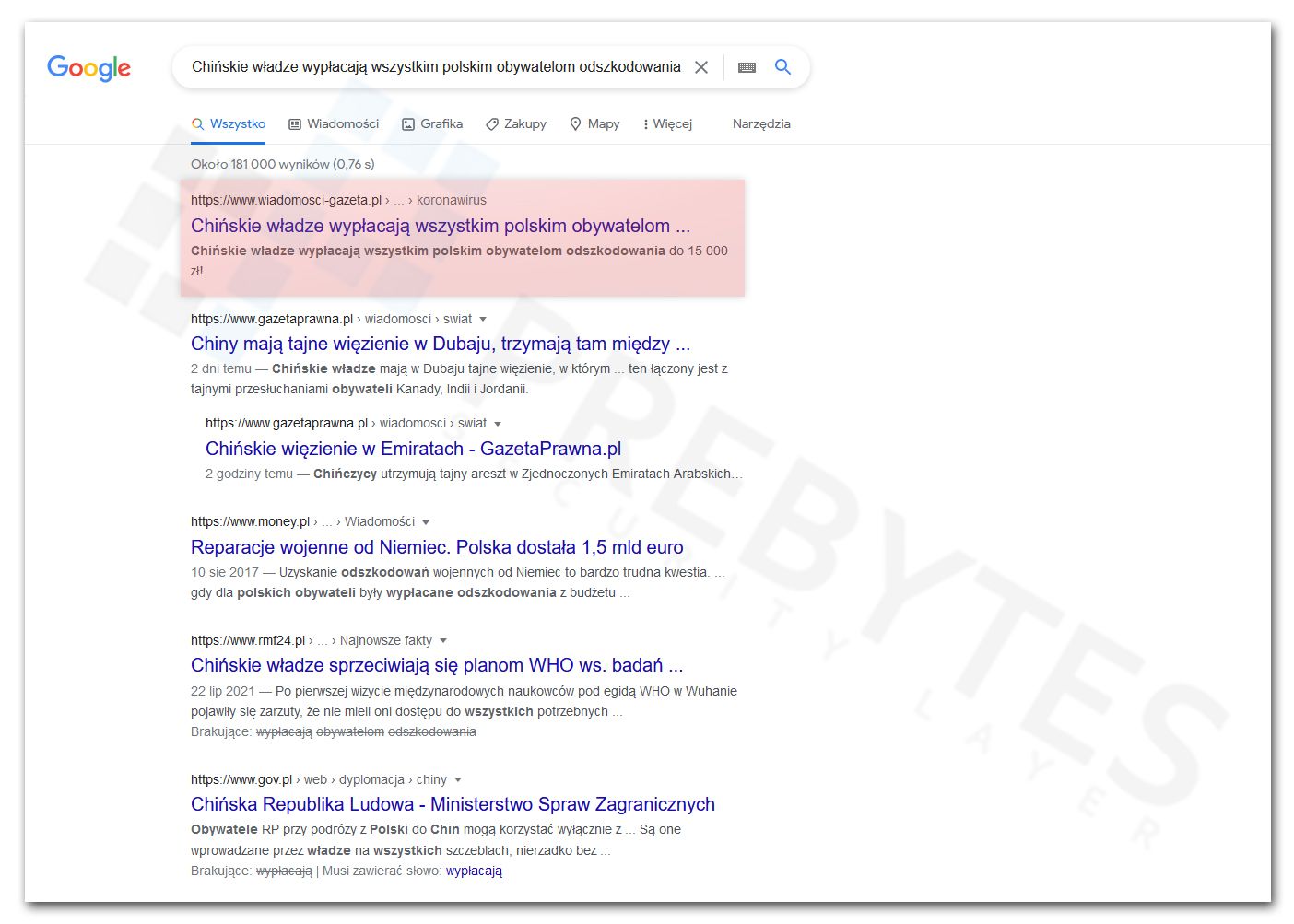The height and width of the screenshot is (924, 1294).
Task: Open 'Chińskie więzienie w Emiratach - GazetaPrawna.pl'
Action: [413, 449]
